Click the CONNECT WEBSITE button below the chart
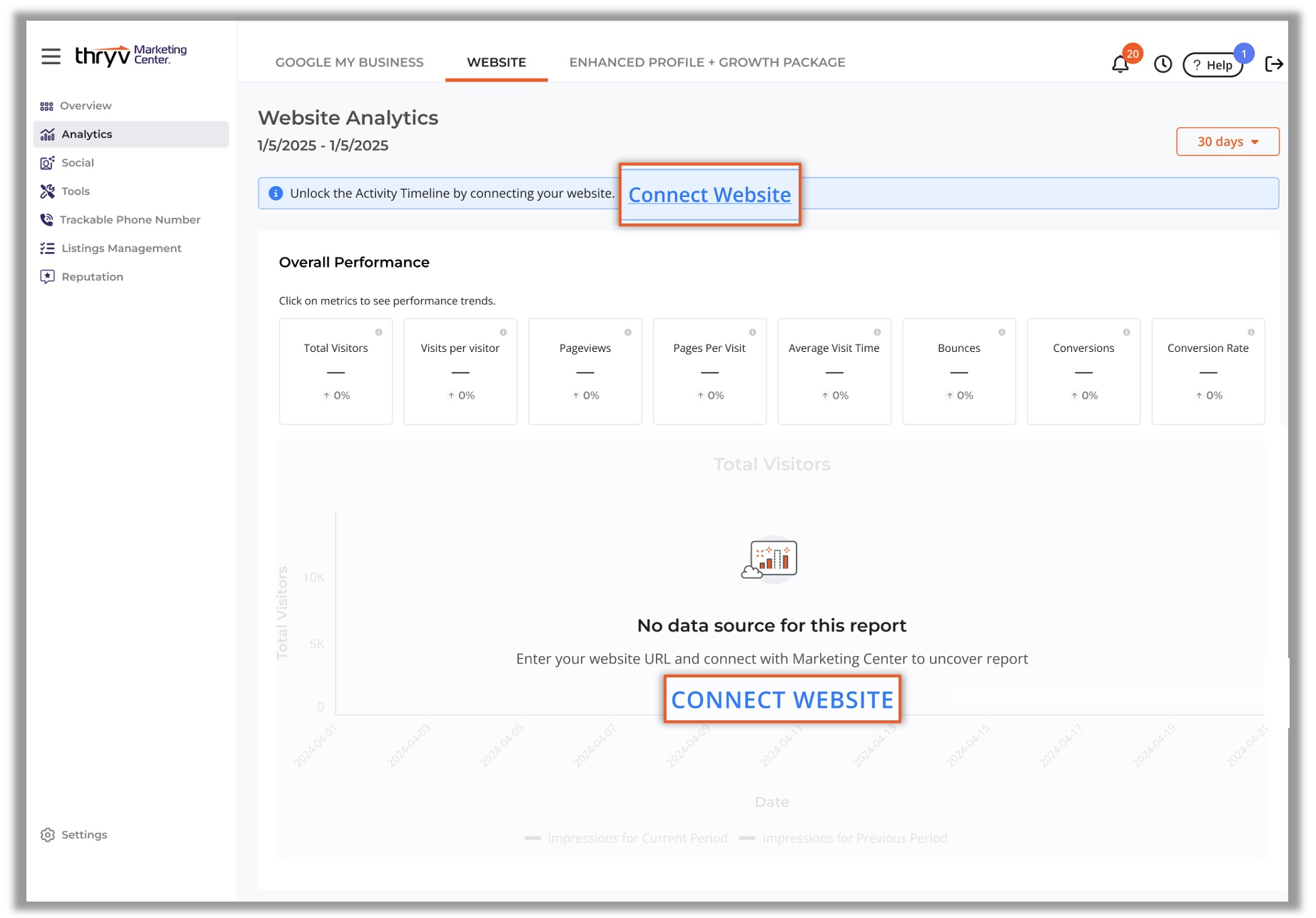 pos(782,700)
